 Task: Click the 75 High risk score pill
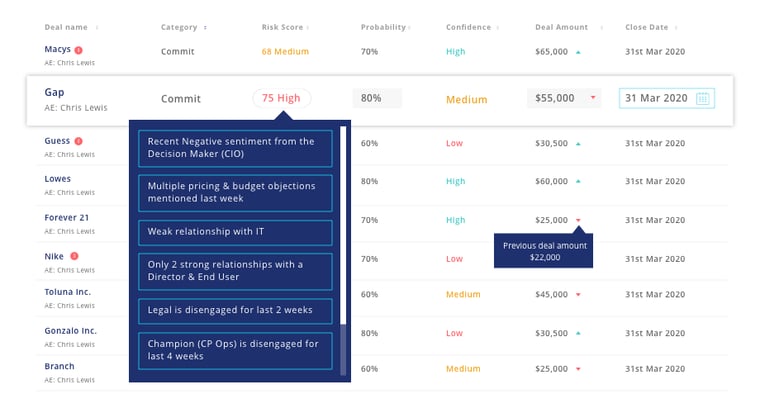point(281,98)
